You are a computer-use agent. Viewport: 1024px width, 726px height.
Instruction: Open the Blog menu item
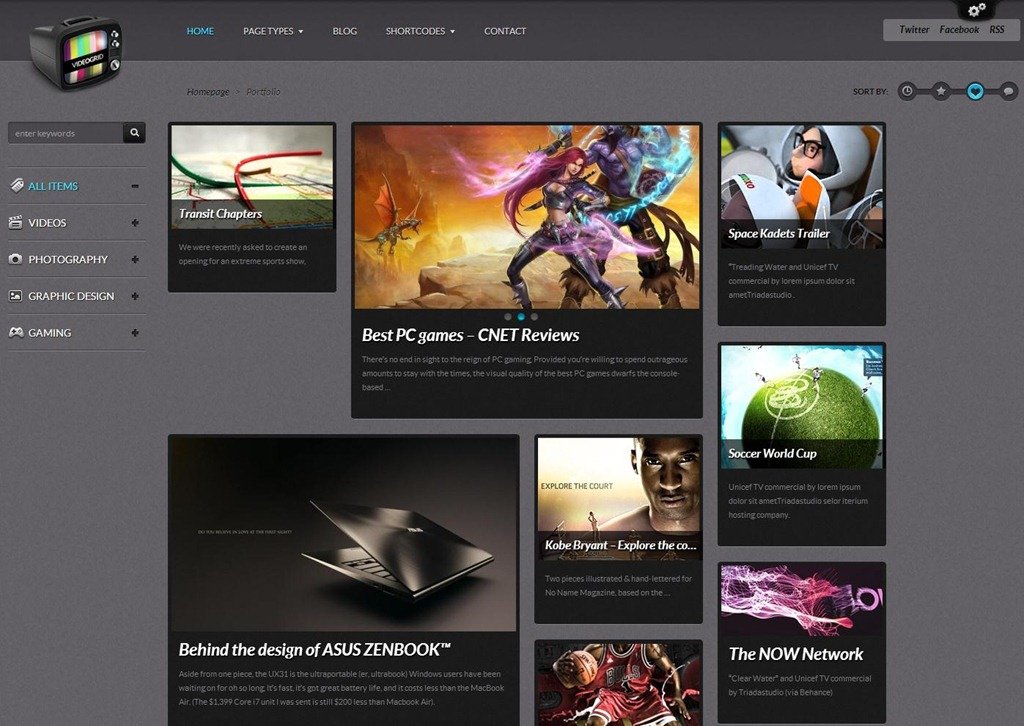click(x=345, y=31)
